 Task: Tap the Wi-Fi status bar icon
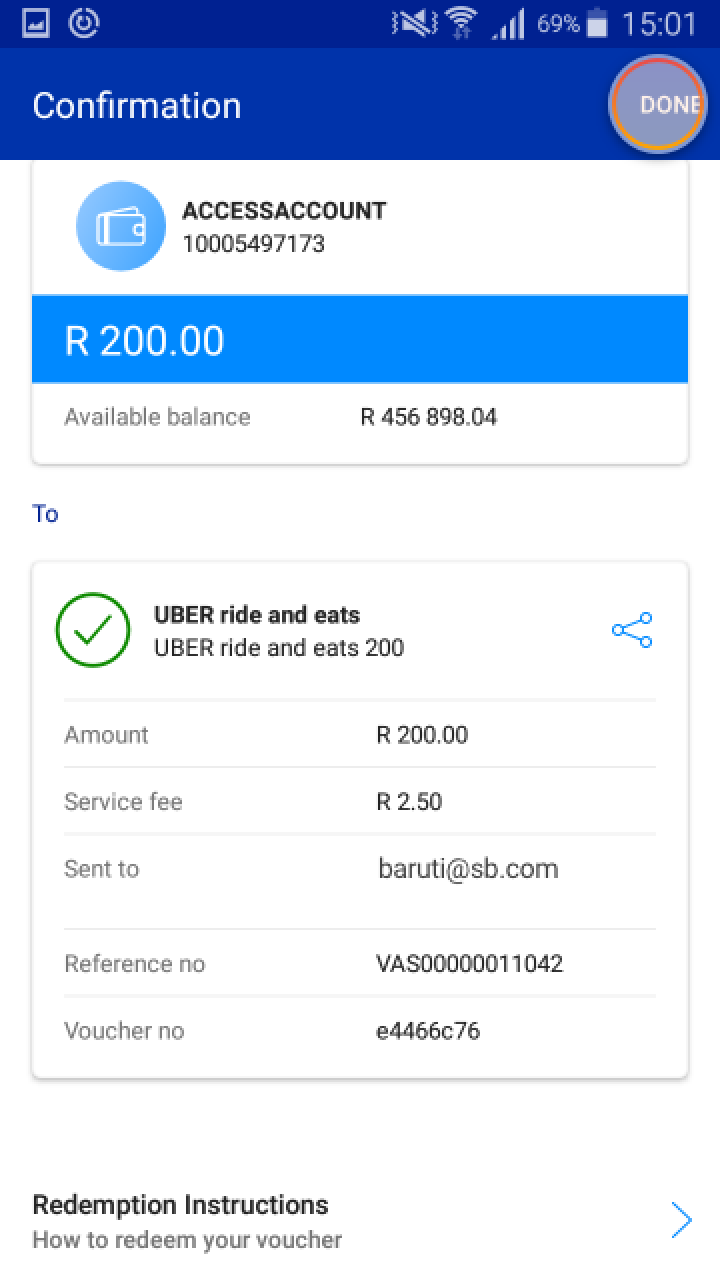coord(461,23)
